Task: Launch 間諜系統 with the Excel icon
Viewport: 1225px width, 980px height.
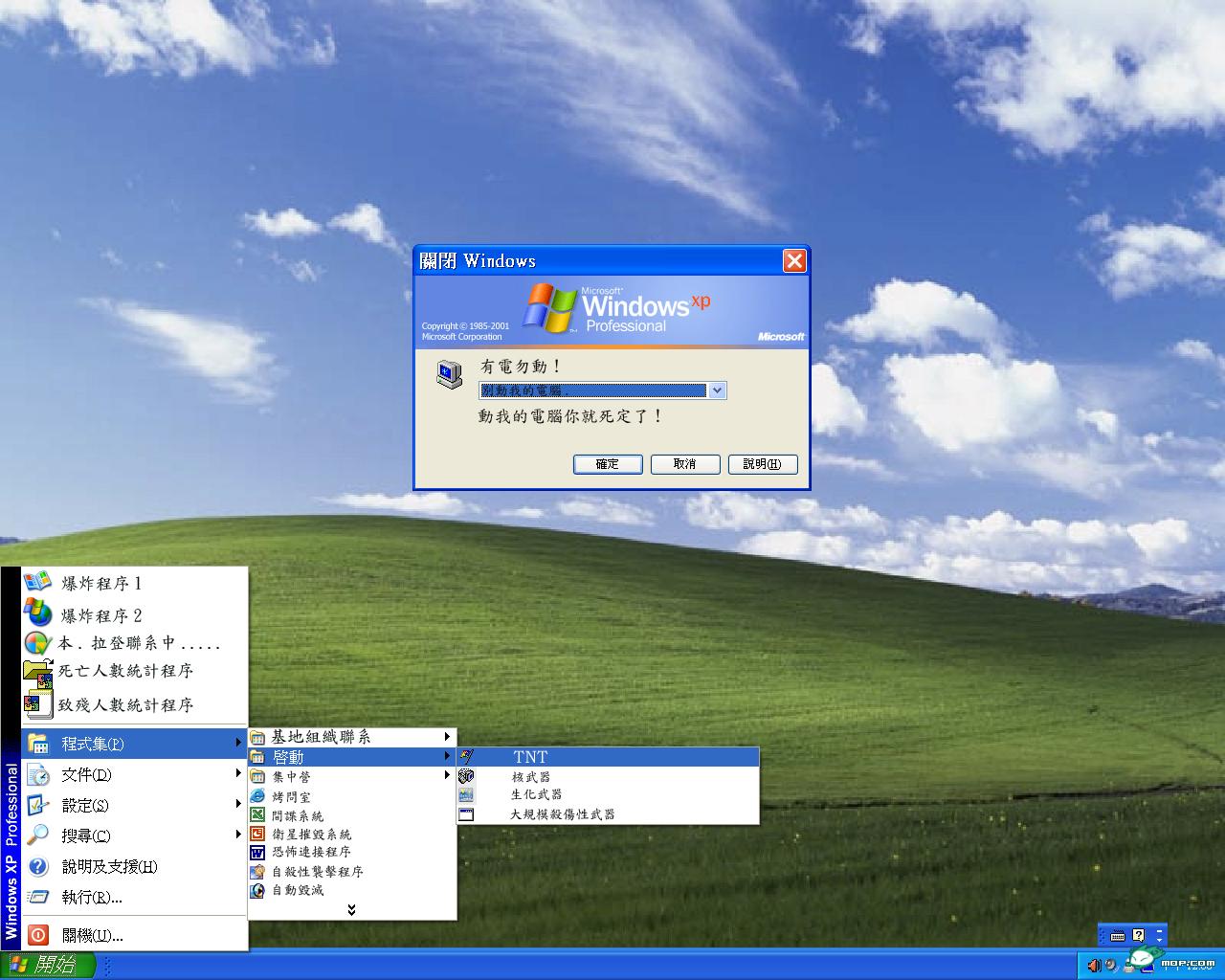Action: [x=352, y=815]
